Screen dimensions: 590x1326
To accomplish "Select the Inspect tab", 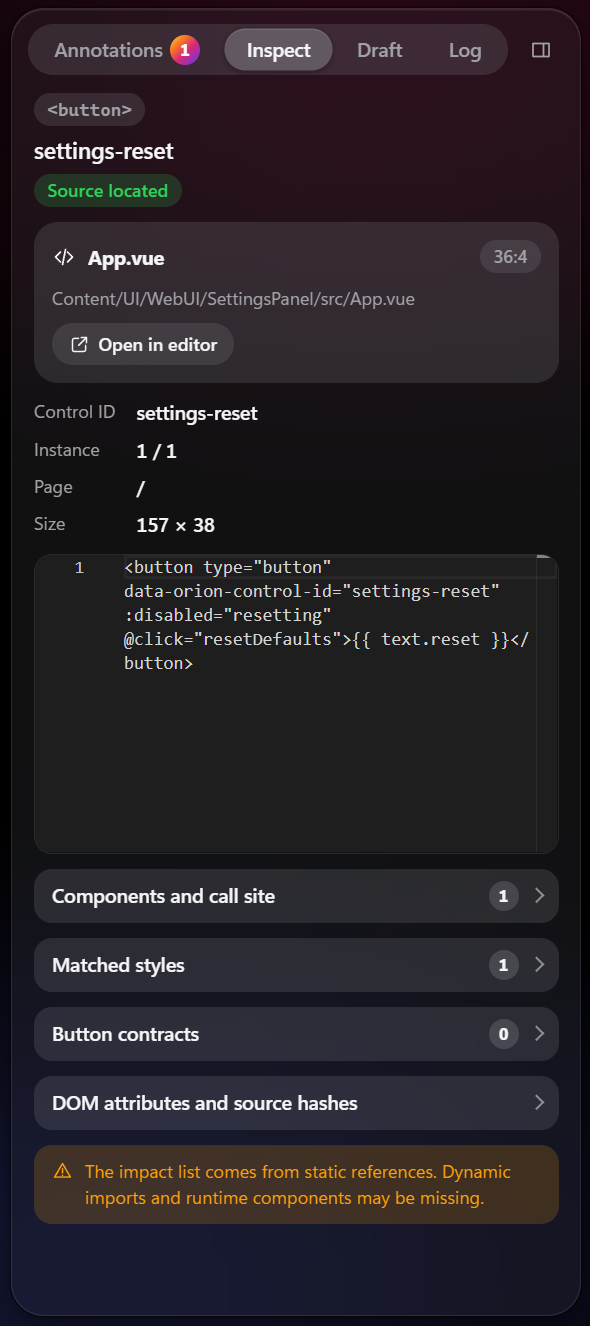I will (x=278, y=50).
